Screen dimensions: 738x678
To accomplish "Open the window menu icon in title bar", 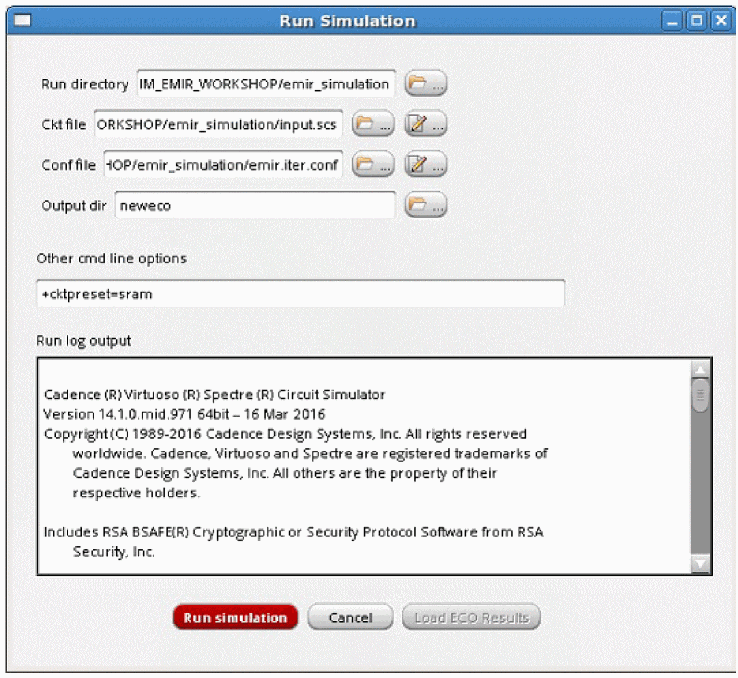I will point(22,21).
